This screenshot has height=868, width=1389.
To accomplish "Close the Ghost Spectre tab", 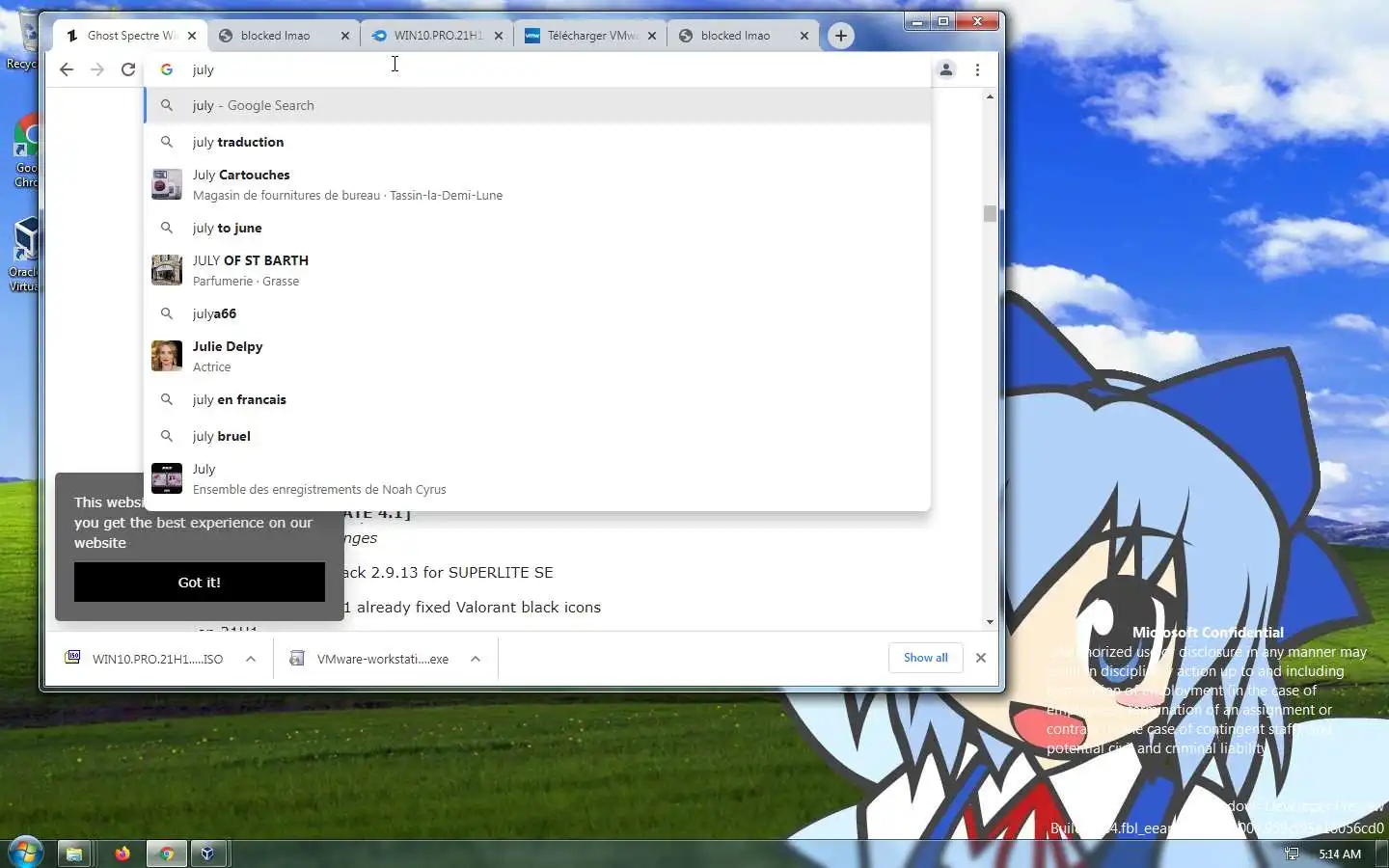I will (192, 36).
